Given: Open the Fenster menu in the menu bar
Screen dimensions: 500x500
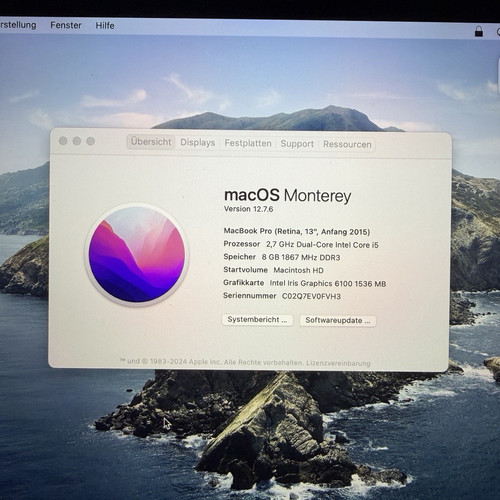Looking at the screenshot, I should (66, 25).
